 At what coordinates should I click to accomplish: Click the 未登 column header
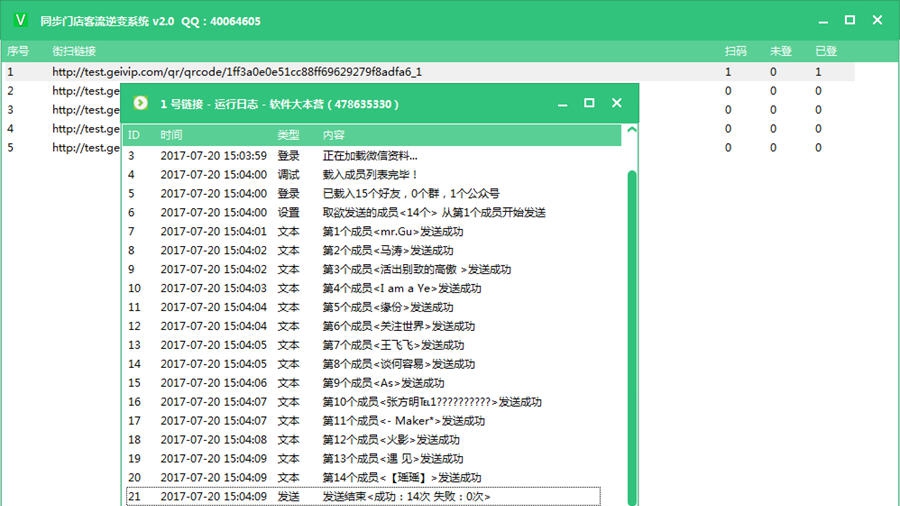781,51
